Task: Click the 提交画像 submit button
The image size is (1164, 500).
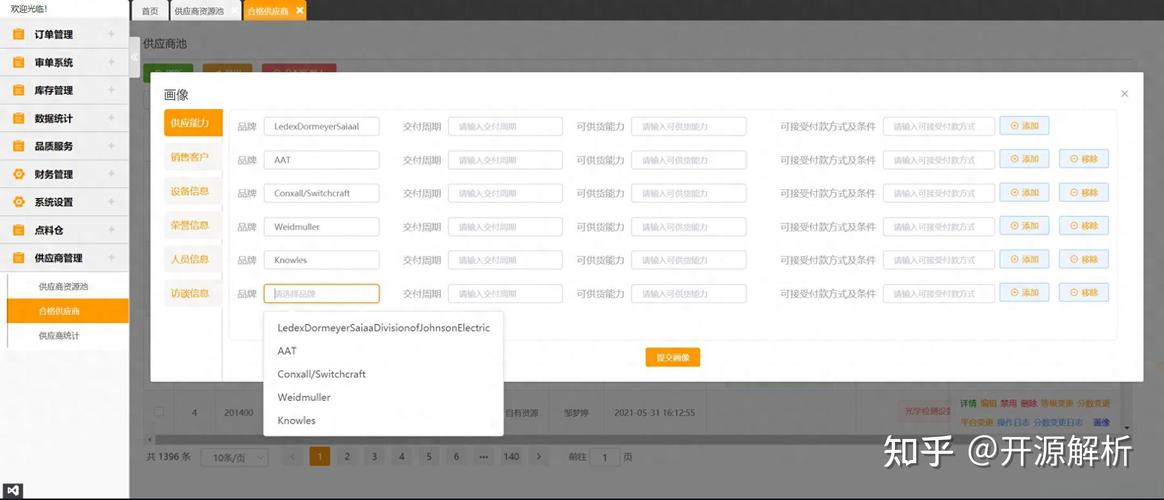Action: click(673, 358)
